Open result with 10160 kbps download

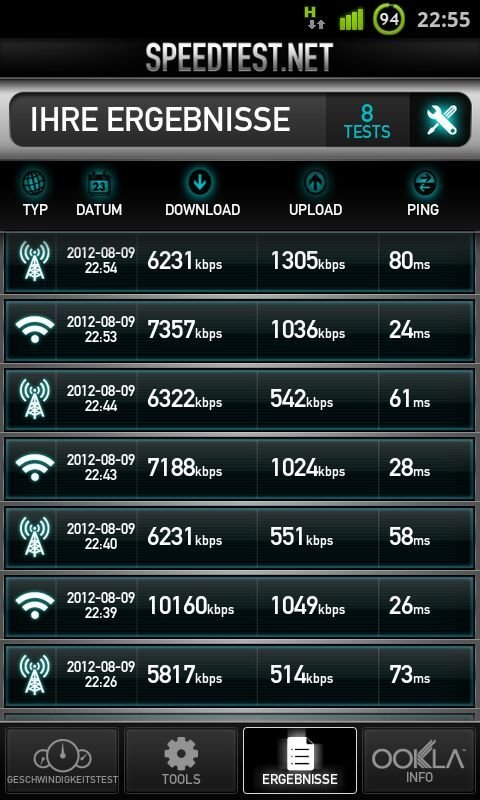pyautogui.click(x=240, y=605)
